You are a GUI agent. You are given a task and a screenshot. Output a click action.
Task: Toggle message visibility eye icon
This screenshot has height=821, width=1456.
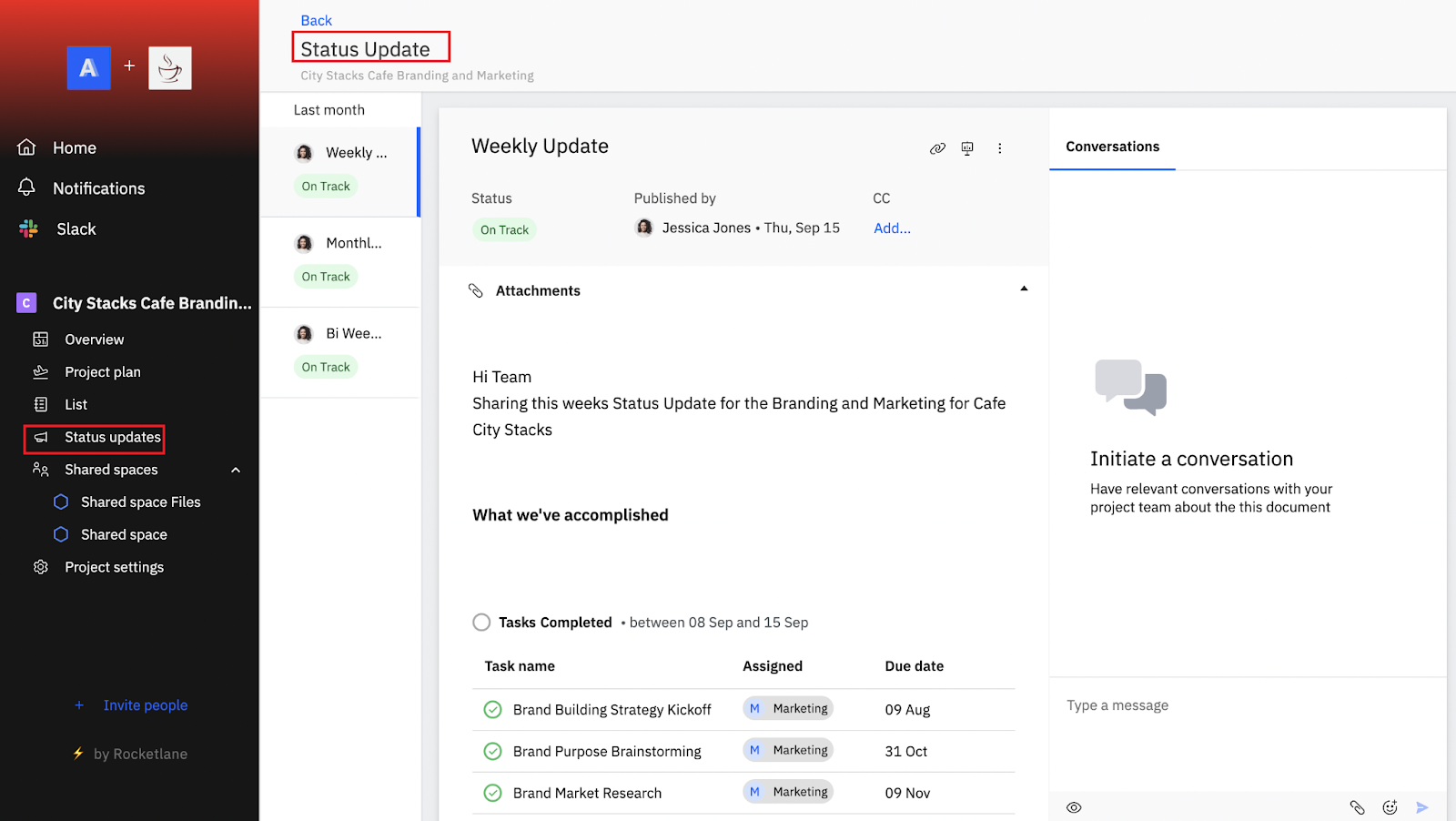[1074, 807]
